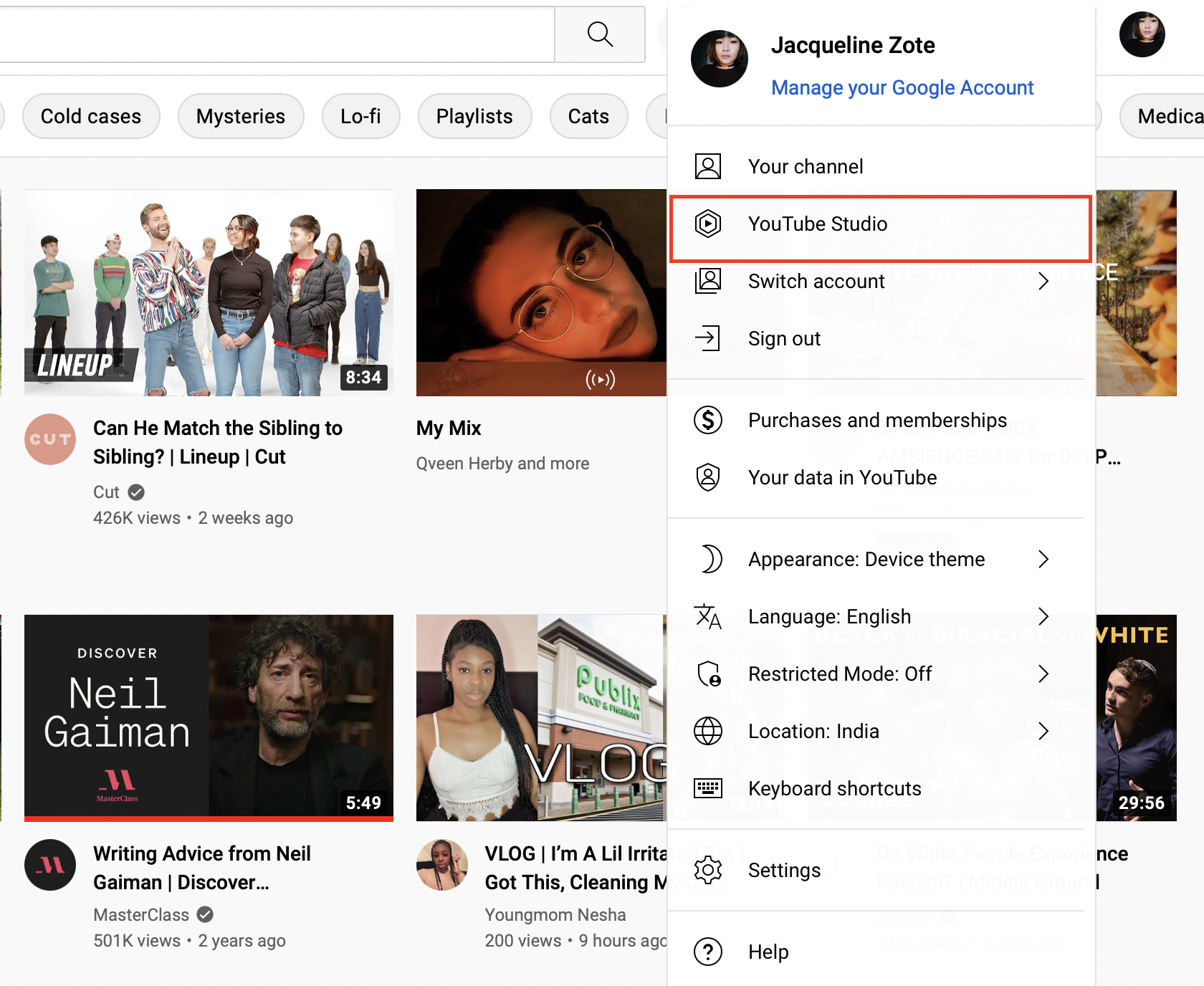Image resolution: width=1204 pixels, height=986 pixels.
Task: Click Writing Advice from Neil Gaiman title
Action: click(x=202, y=868)
